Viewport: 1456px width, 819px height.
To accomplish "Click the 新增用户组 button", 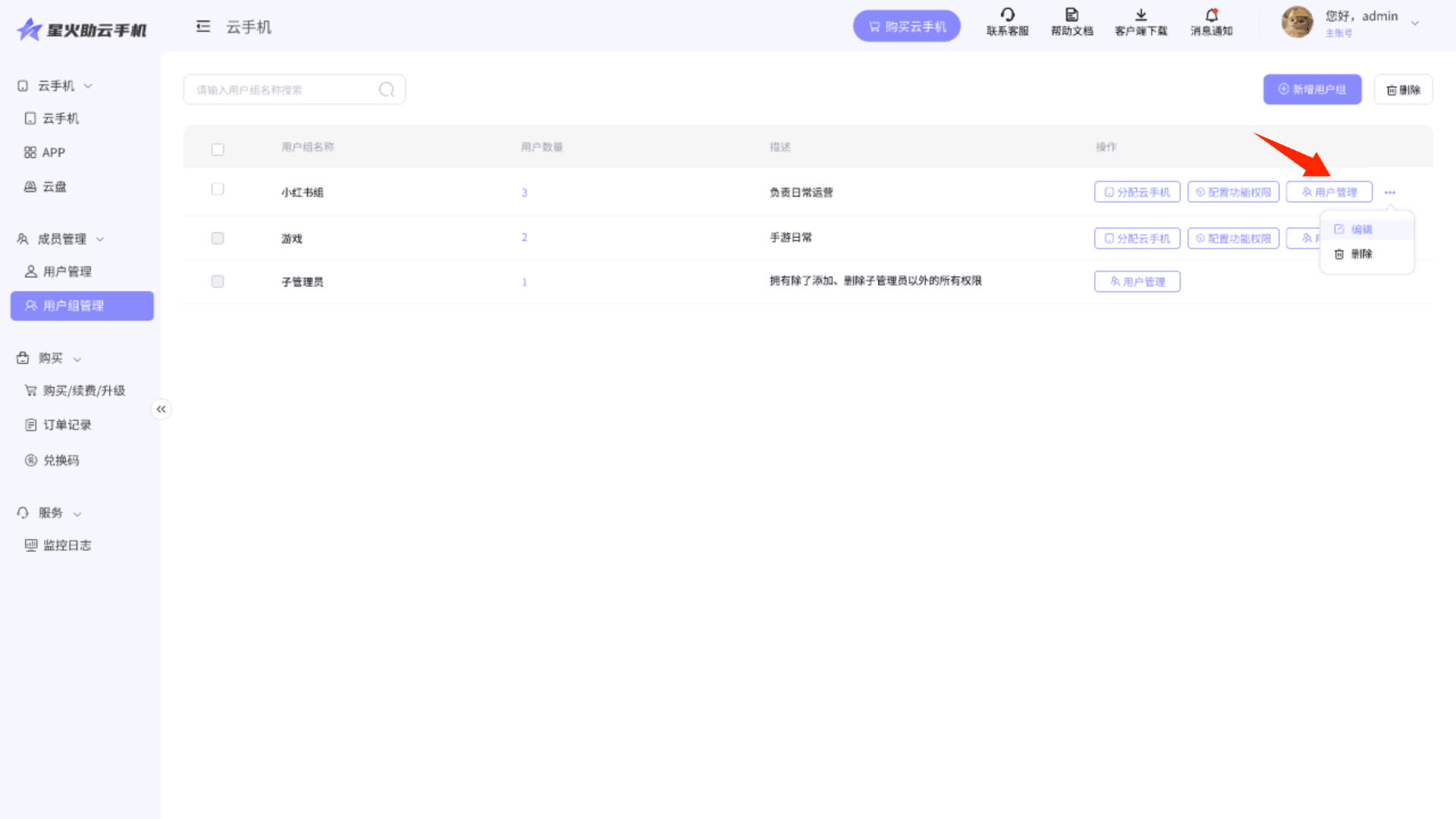I will tap(1312, 89).
